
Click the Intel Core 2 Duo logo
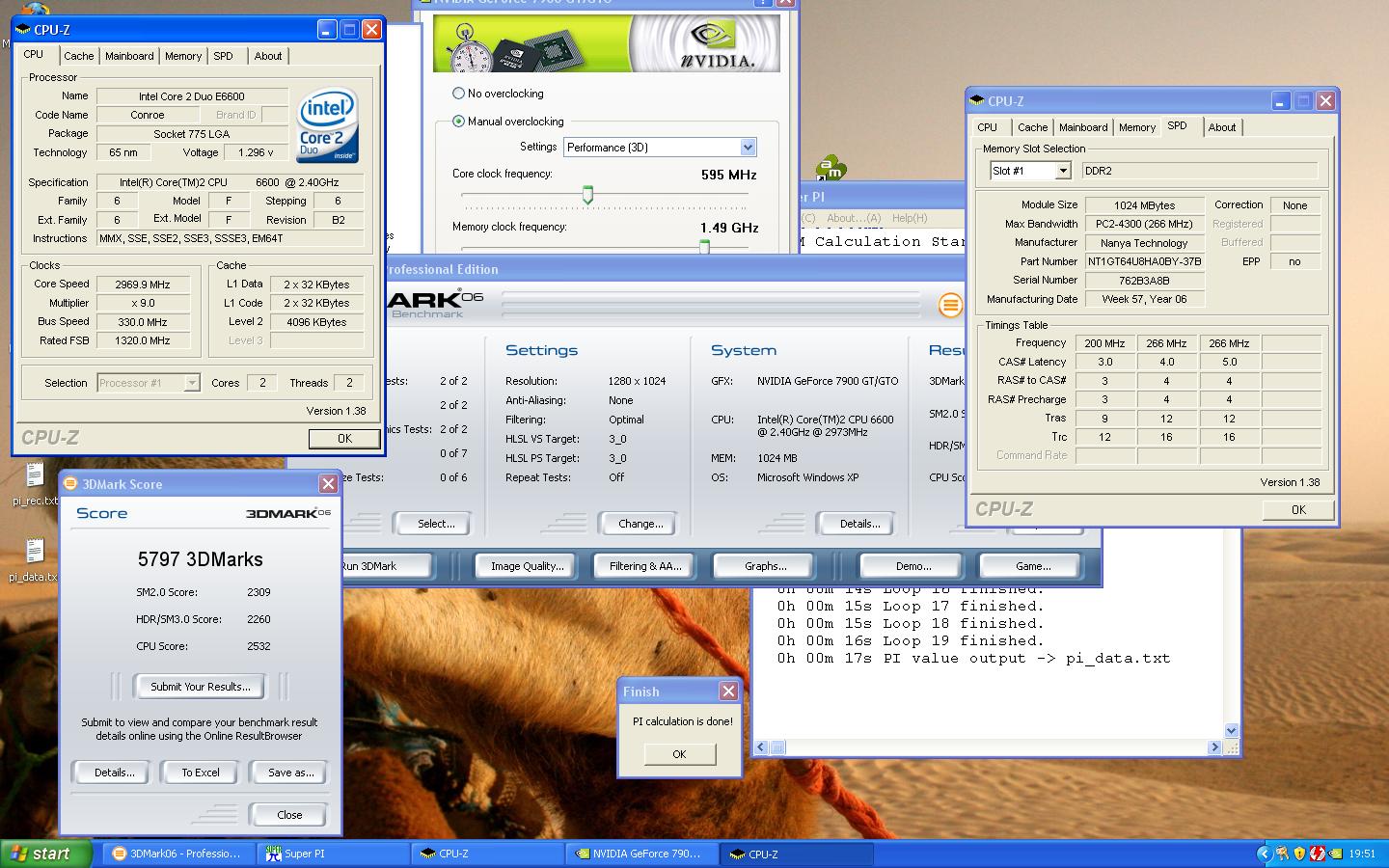(x=328, y=125)
